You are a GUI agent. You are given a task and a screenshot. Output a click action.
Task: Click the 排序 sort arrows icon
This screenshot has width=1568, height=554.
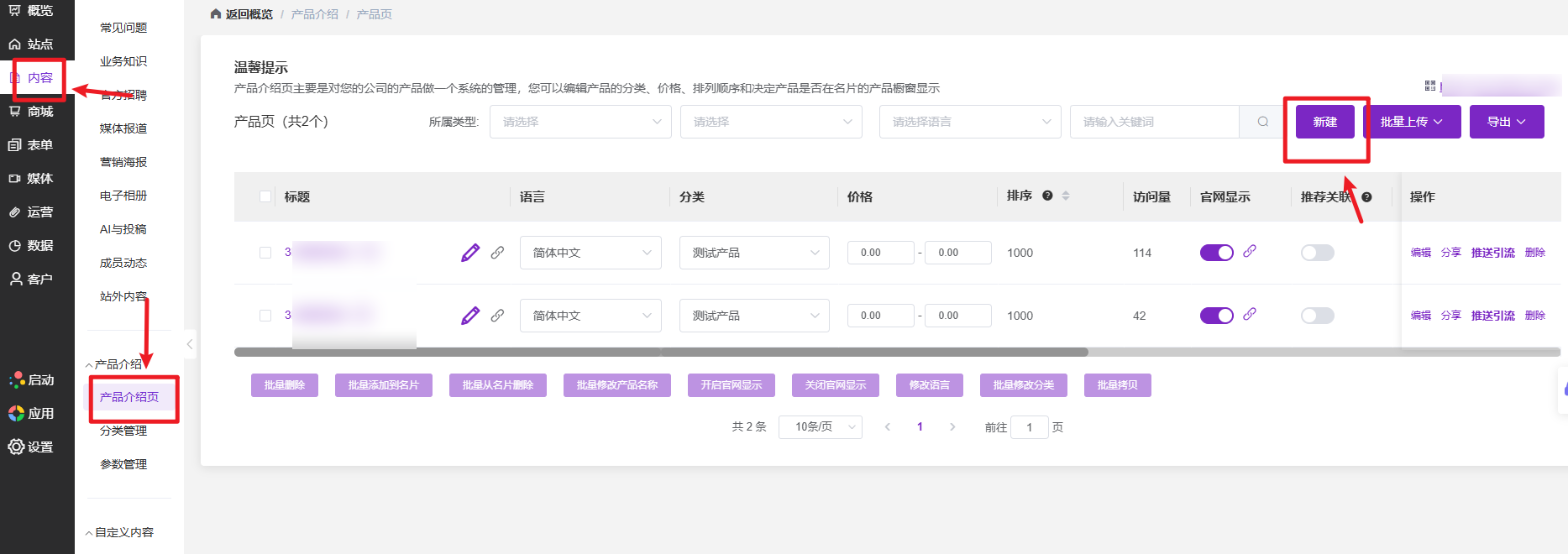pyautogui.click(x=1066, y=196)
